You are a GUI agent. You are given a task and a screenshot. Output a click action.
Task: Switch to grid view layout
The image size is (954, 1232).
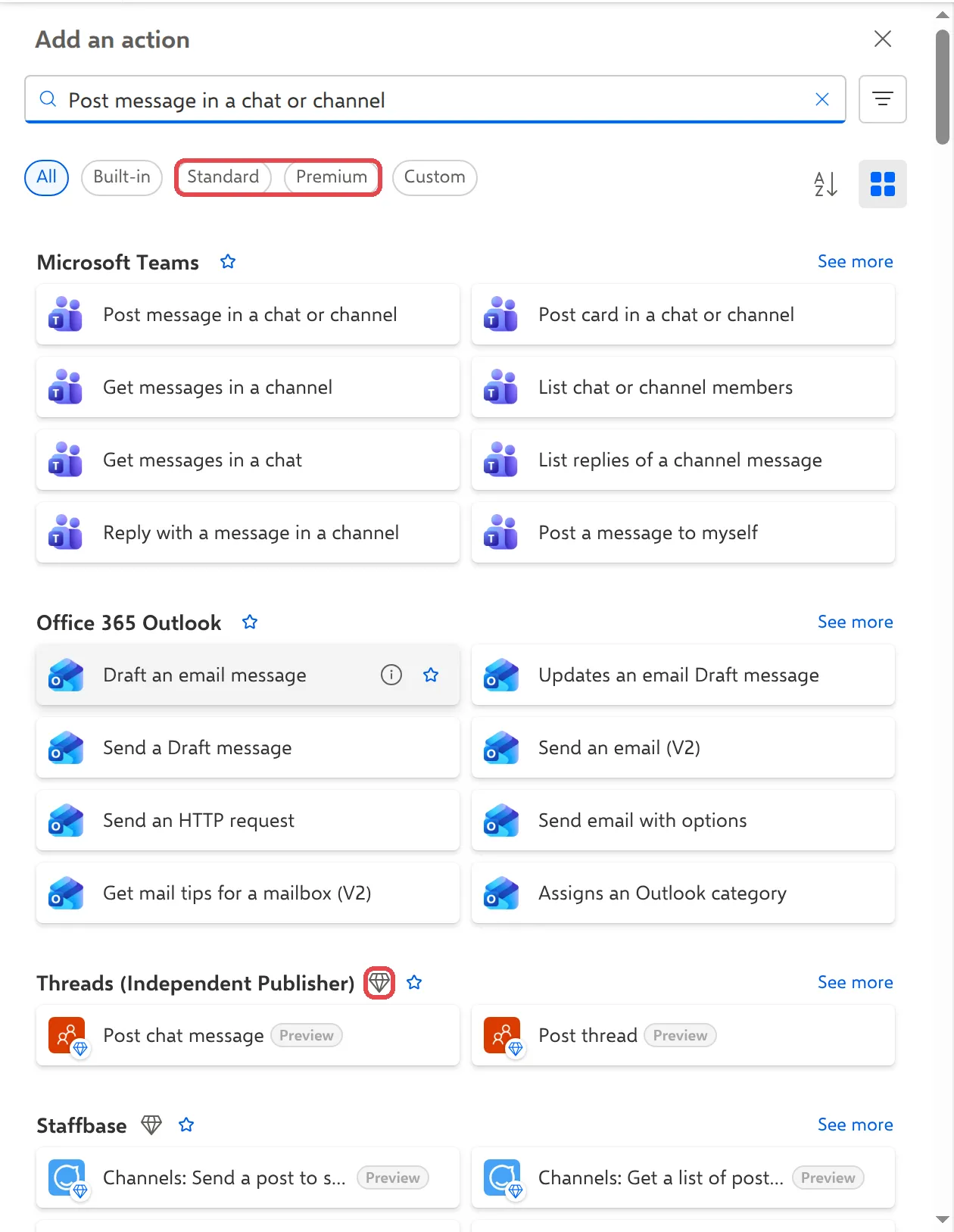[x=882, y=184]
